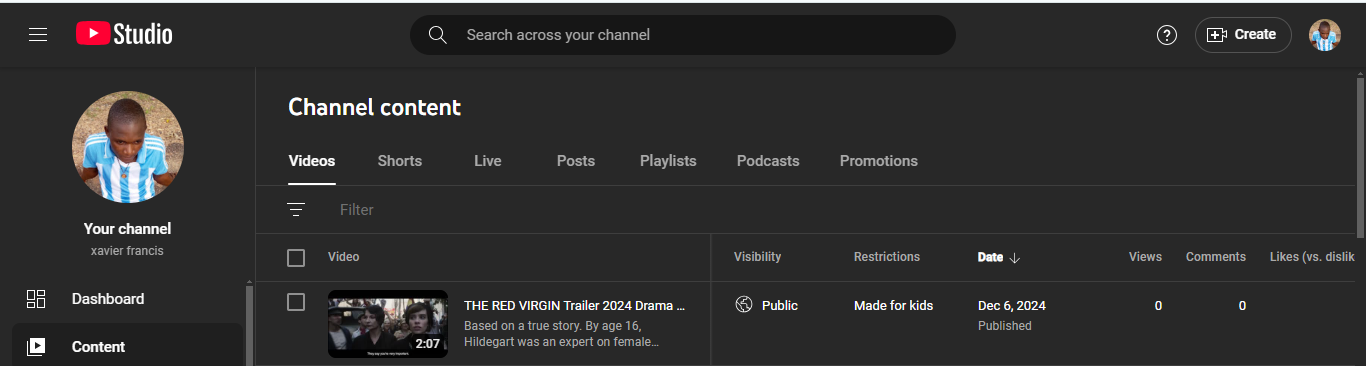Open Dashboard from the sidebar

click(x=128, y=299)
